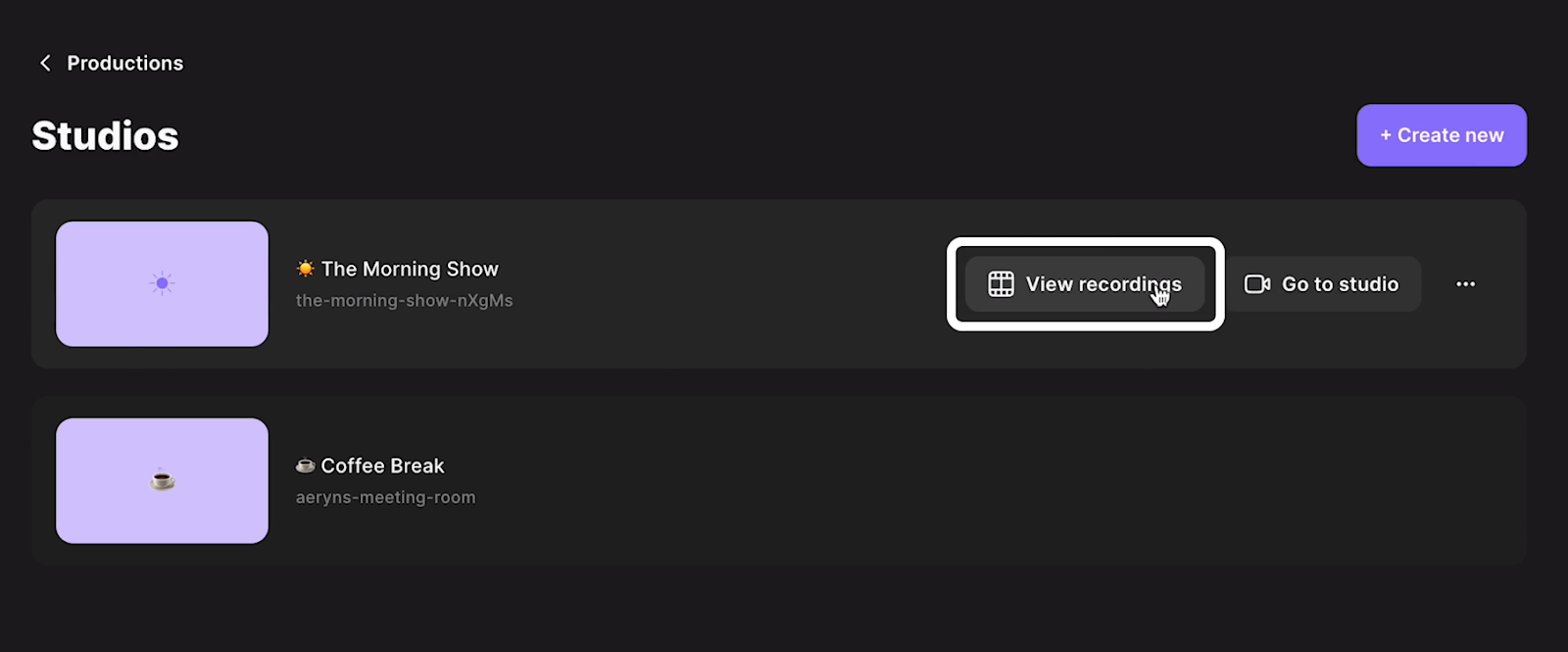Image resolution: width=1568 pixels, height=652 pixels.
Task: Click the Go to studio button
Action: point(1322,284)
